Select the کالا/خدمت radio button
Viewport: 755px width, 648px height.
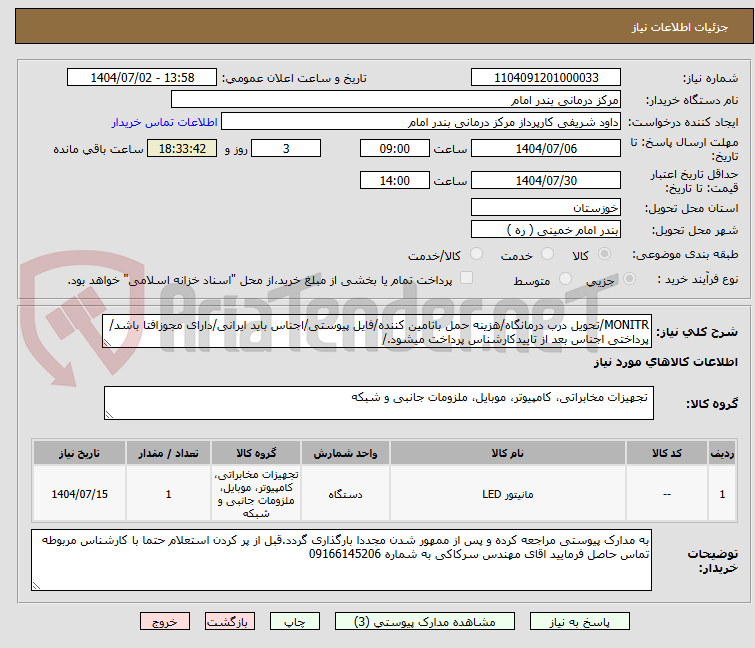(x=476, y=254)
